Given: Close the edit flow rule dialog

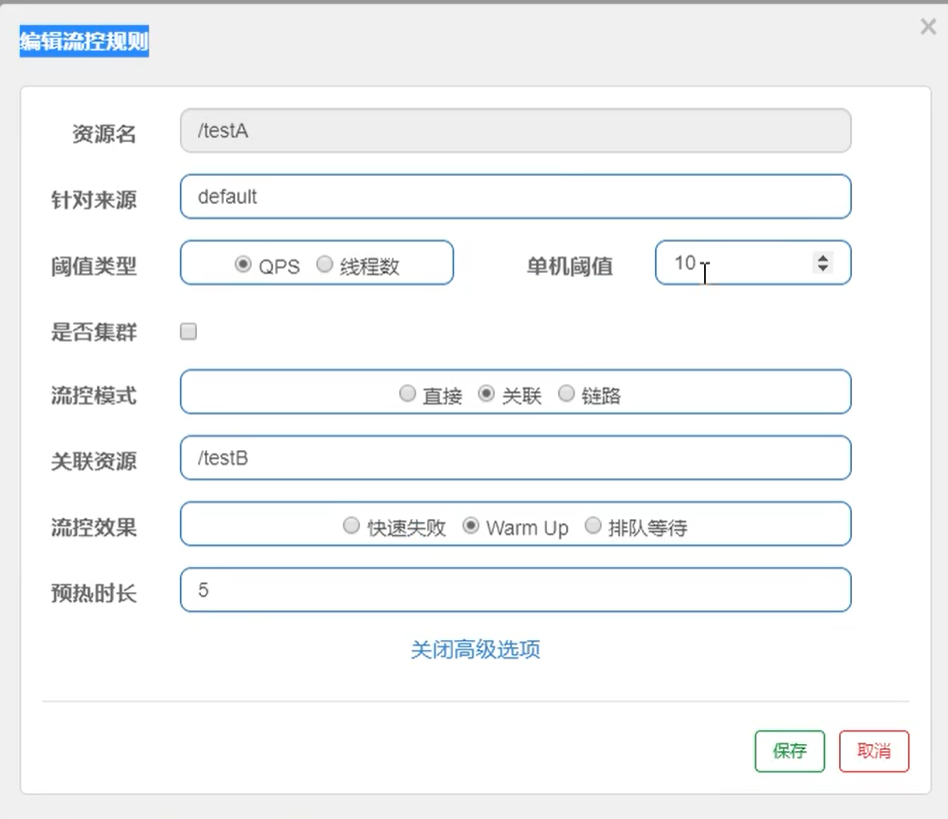Looking at the screenshot, I should 927,28.
